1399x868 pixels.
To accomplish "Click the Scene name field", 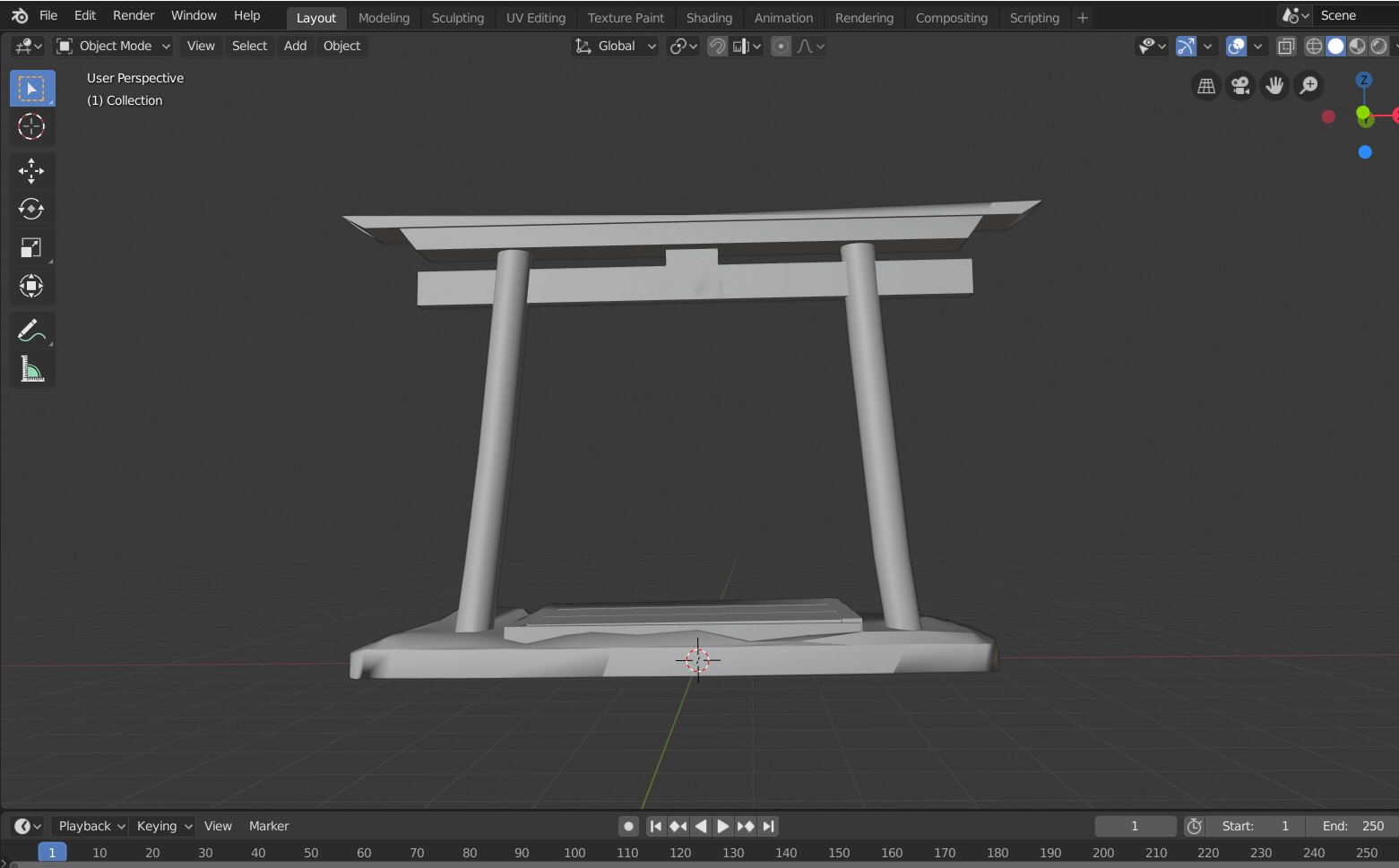I will [1355, 15].
